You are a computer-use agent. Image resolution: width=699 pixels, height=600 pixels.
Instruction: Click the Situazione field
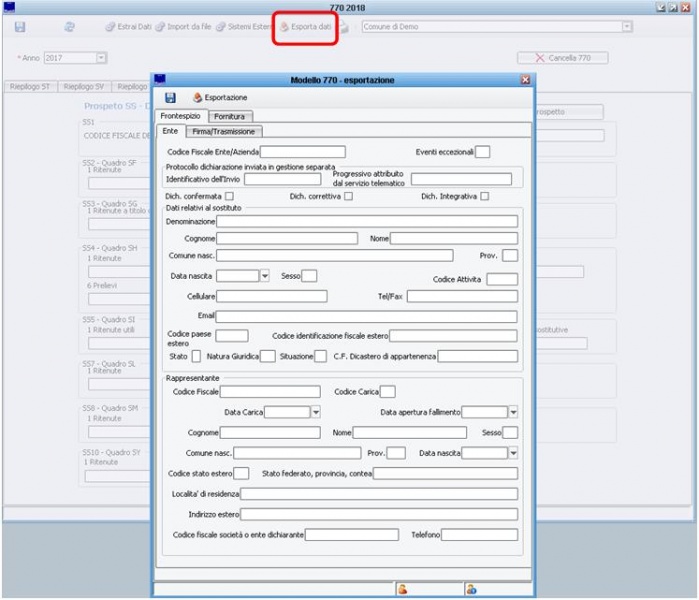point(321,356)
